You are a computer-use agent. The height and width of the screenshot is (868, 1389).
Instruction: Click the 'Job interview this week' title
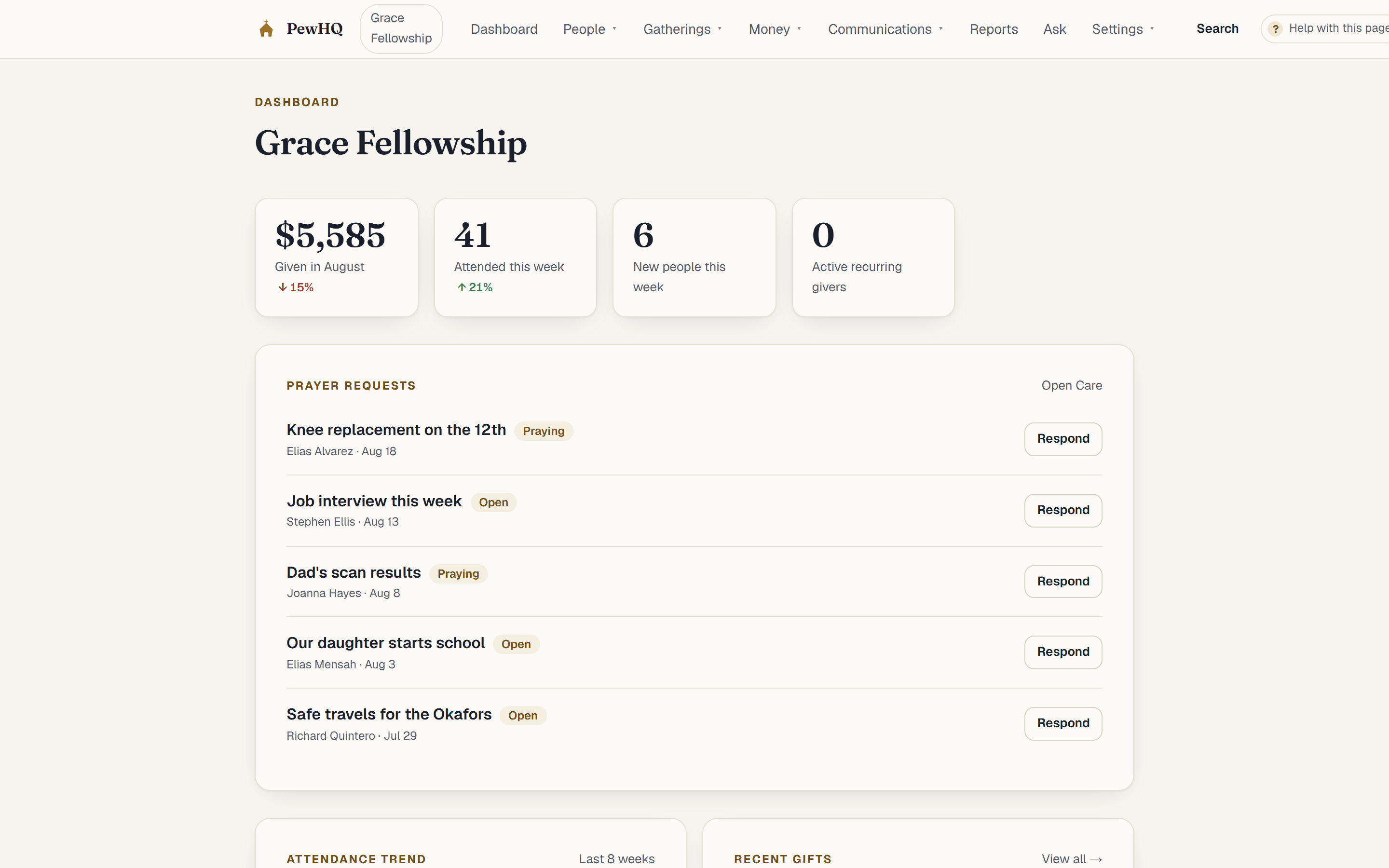(x=374, y=501)
